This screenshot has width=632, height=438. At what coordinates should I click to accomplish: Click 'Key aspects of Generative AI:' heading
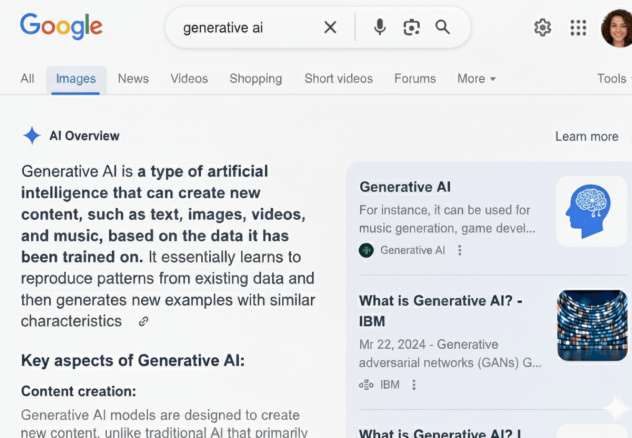point(133,360)
